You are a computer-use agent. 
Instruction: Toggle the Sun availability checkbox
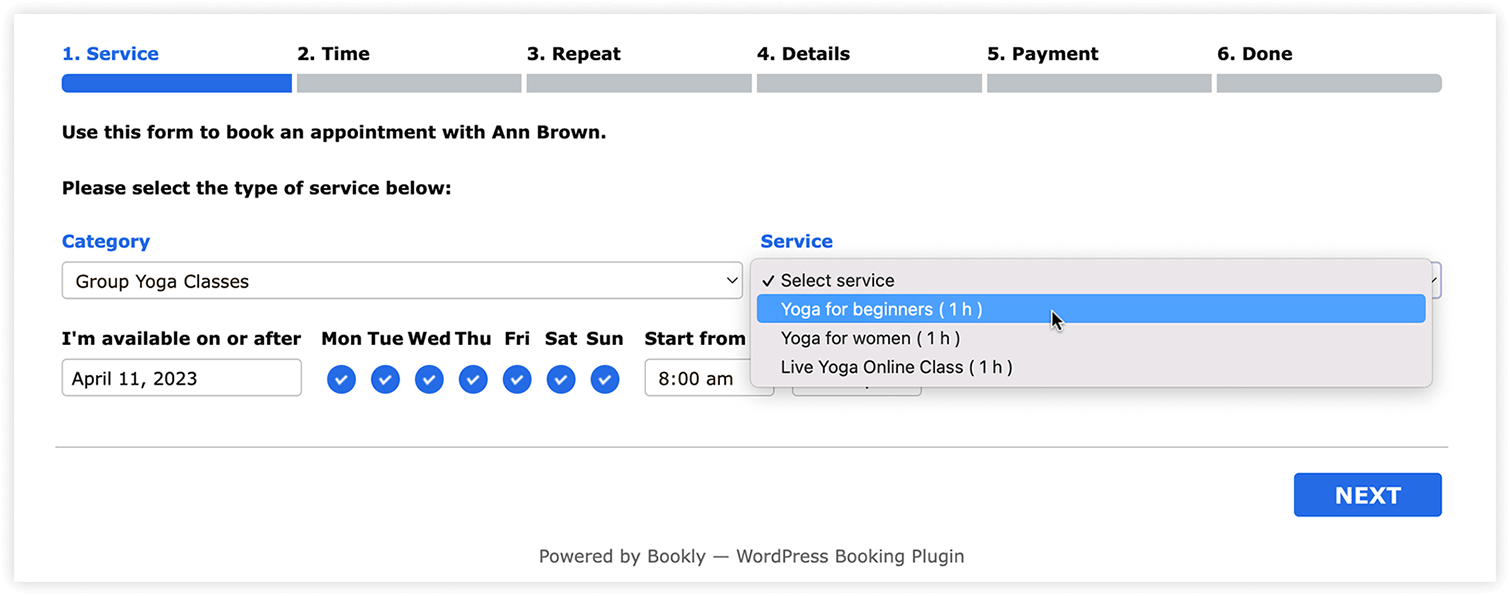click(605, 380)
